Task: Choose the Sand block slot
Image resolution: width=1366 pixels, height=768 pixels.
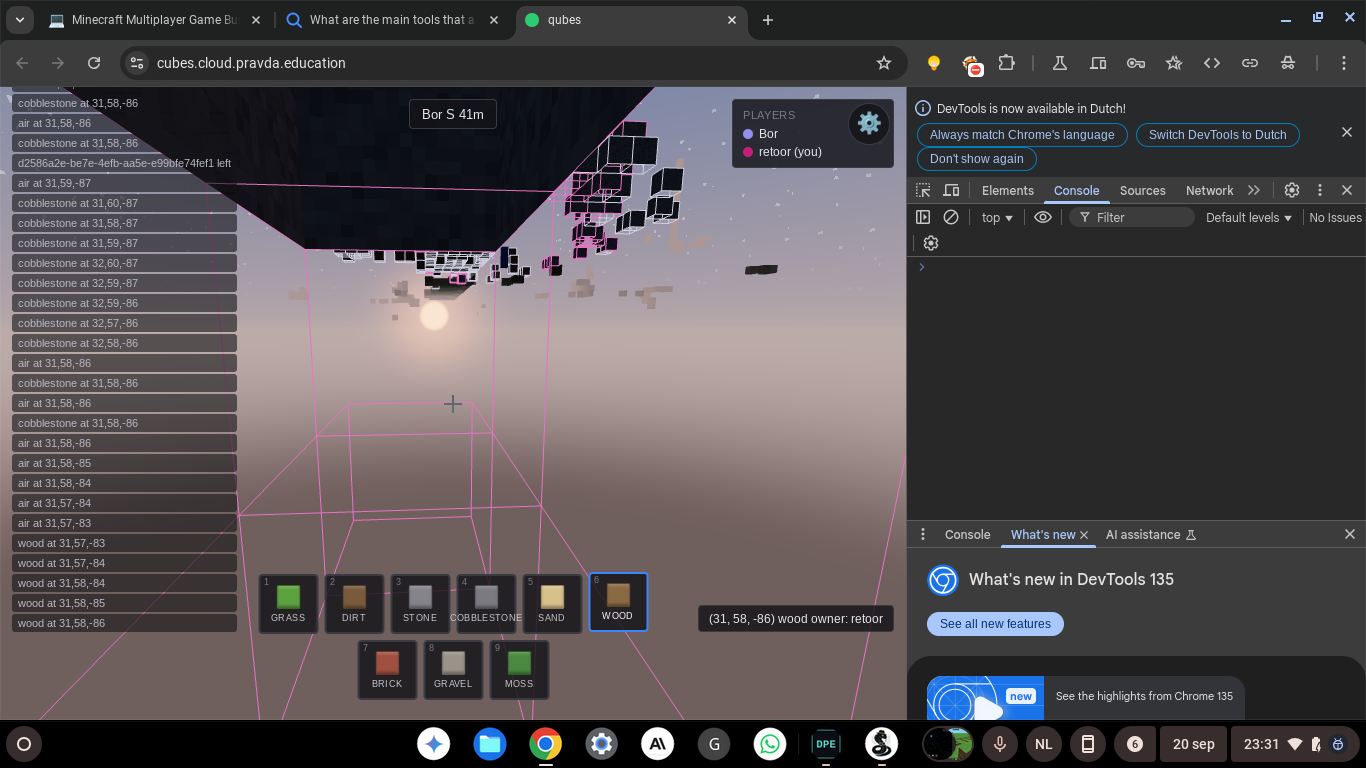Action: pos(552,603)
